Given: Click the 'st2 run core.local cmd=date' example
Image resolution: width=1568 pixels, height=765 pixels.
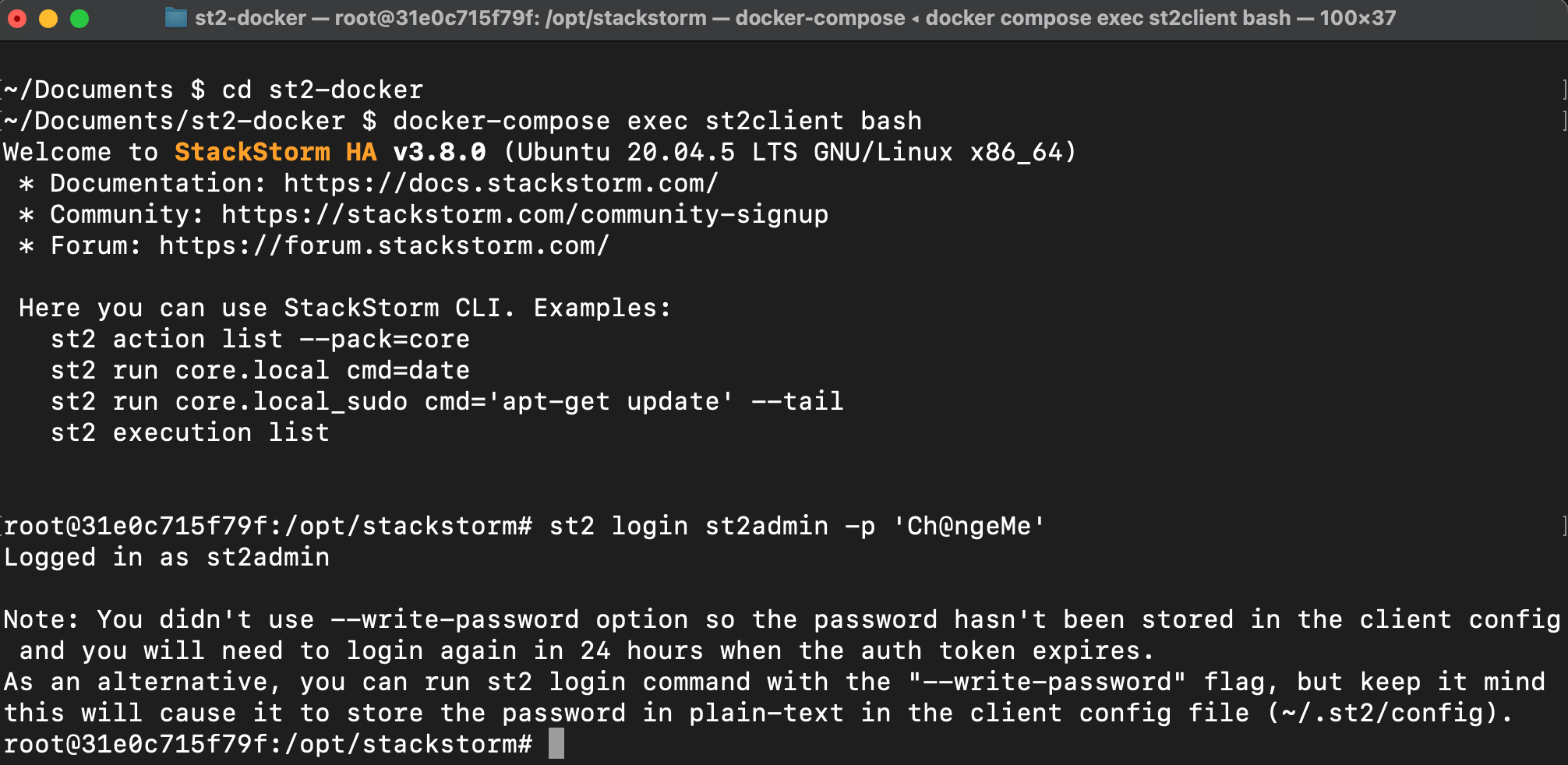Looking at the screenshot, I should point(259,369).
